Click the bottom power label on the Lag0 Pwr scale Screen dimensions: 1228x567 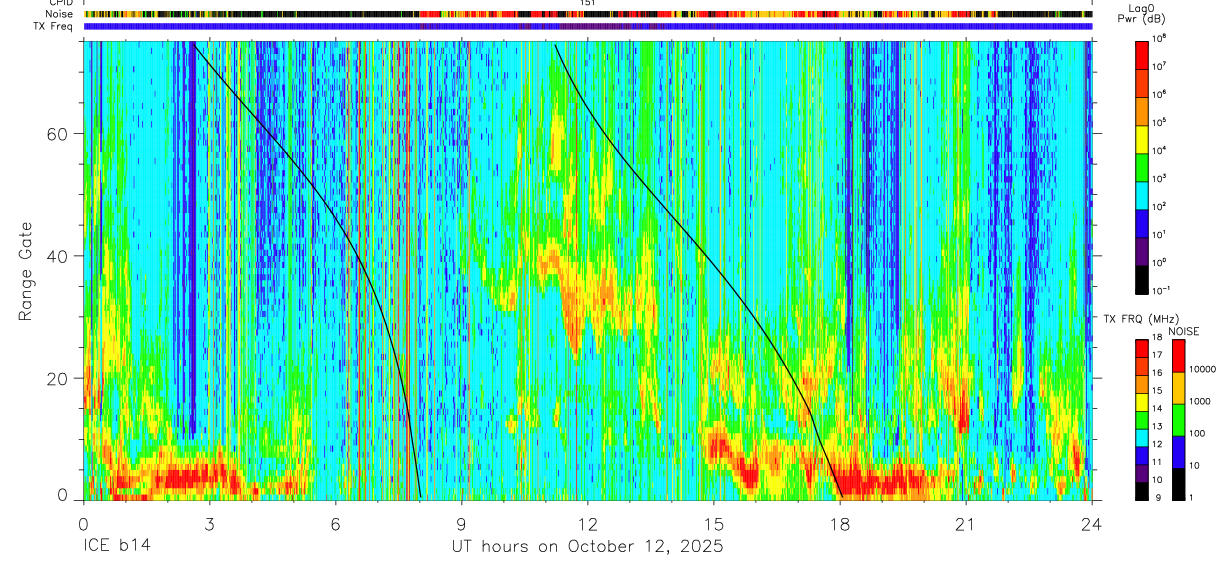click(x=1163, y=290)
